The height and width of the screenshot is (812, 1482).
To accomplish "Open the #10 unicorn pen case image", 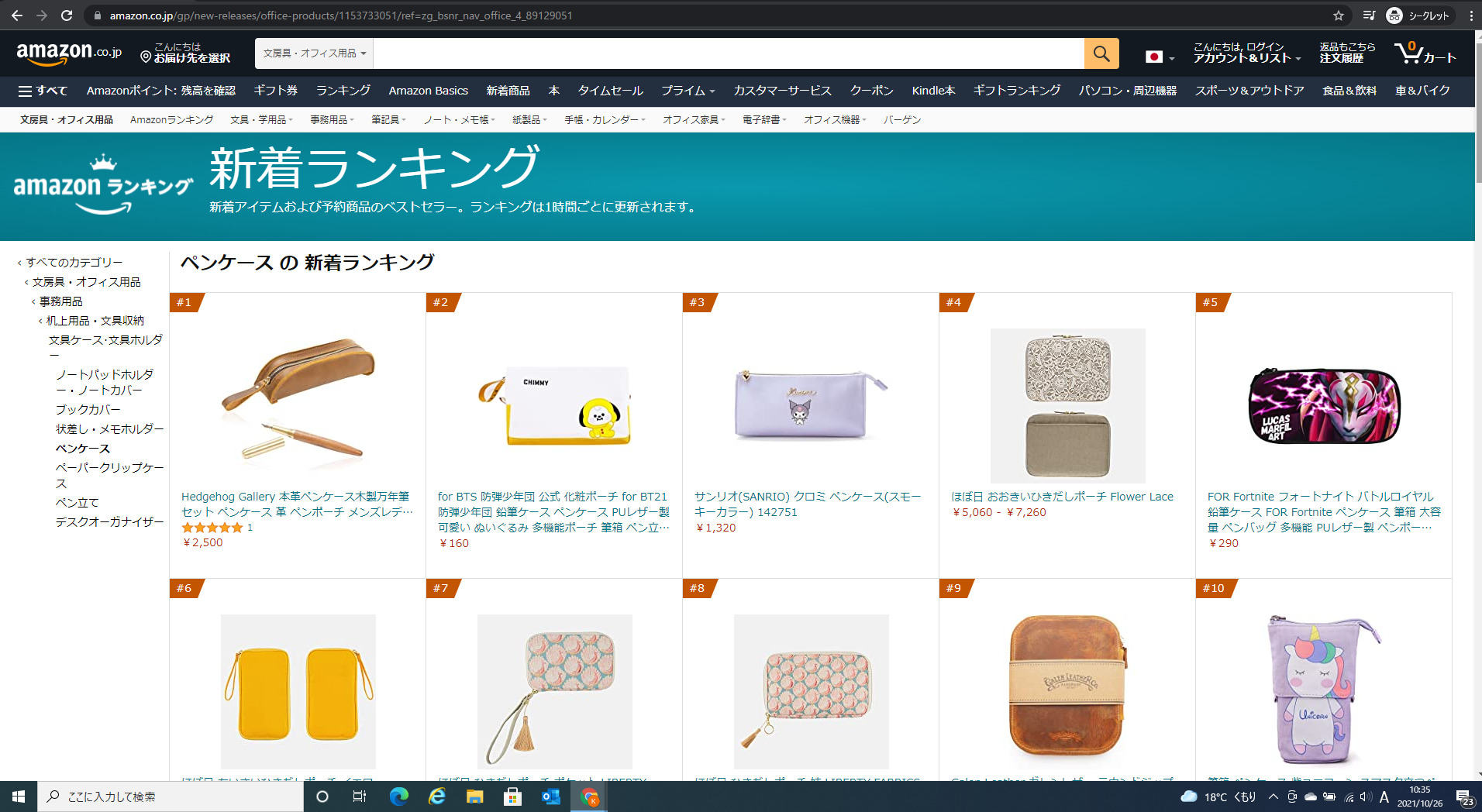I will point(1324,690).
